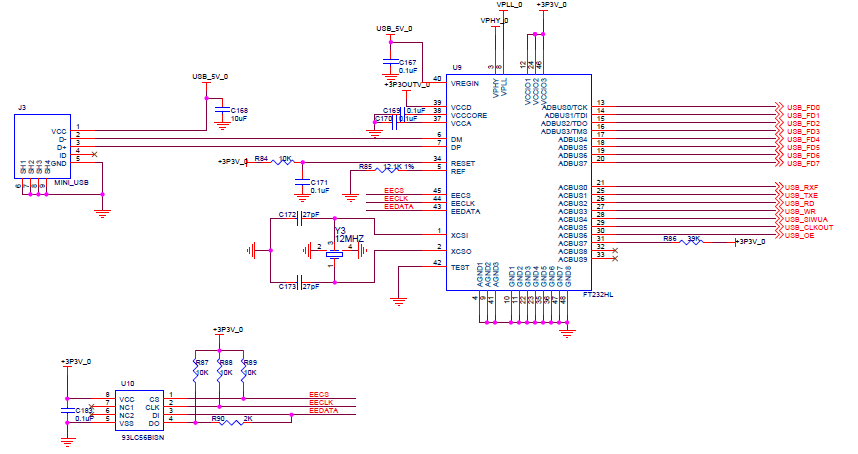The height and width of the screenshot is (454, 858).
Task: Select the R90 2K resistor symbol
Action: [231, 422]
